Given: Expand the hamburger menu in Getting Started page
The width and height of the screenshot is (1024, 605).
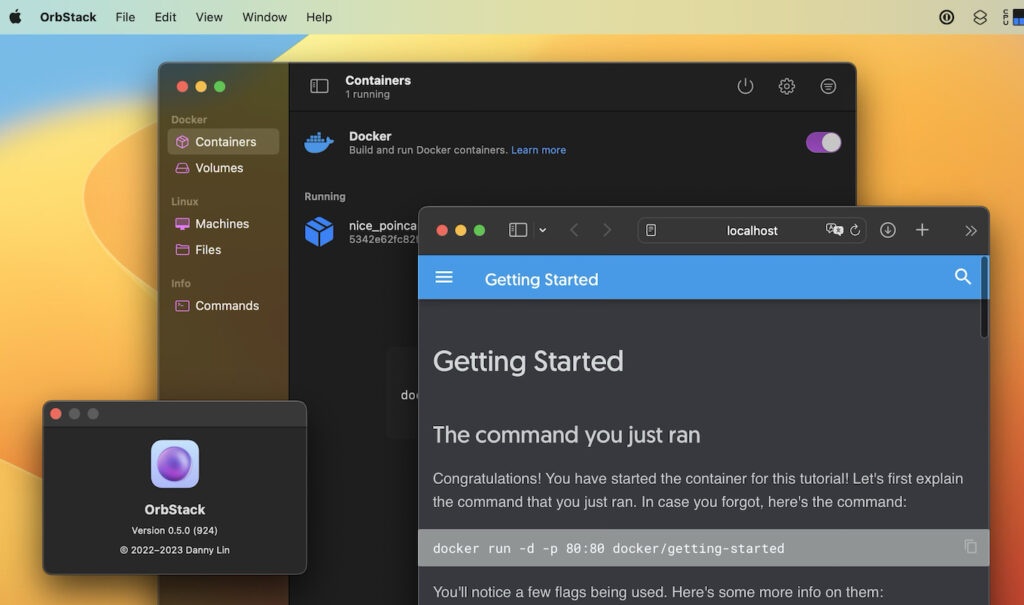Looking at the screenshot, I should (444, 277).
